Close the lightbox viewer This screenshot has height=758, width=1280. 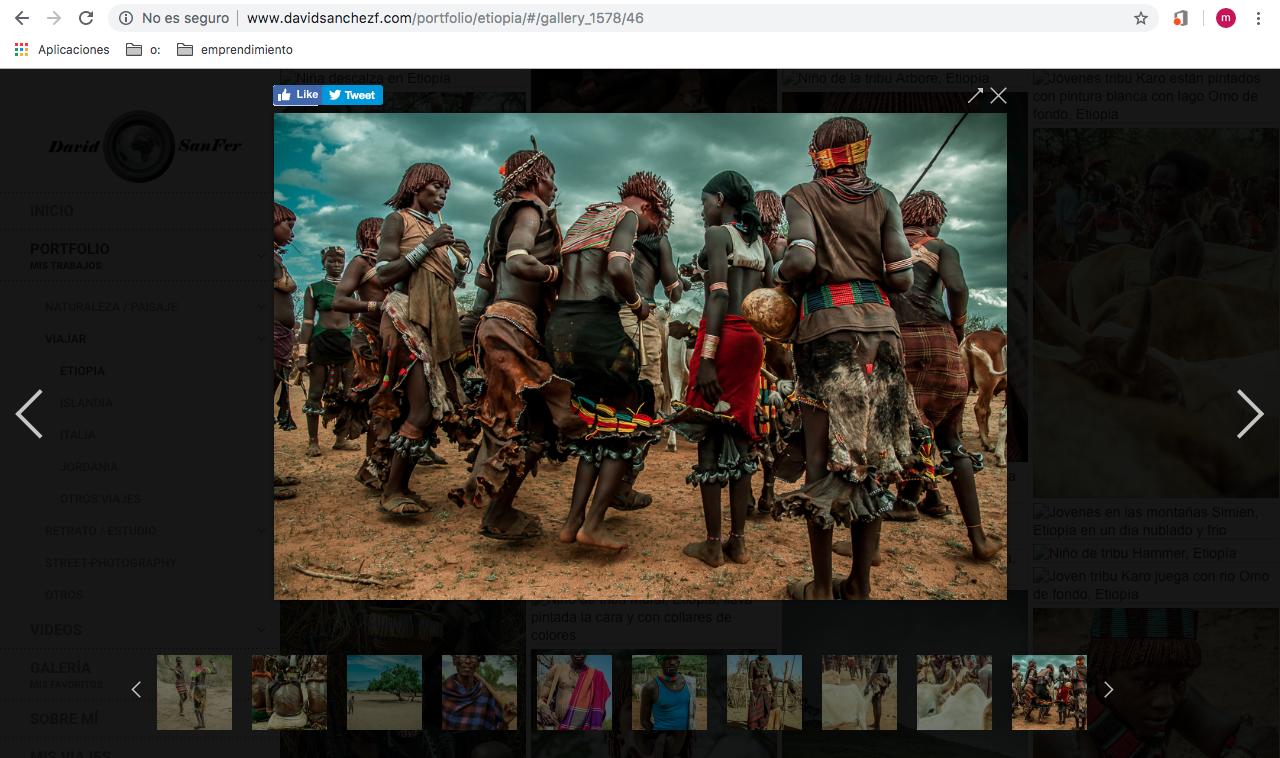[998, 95]
